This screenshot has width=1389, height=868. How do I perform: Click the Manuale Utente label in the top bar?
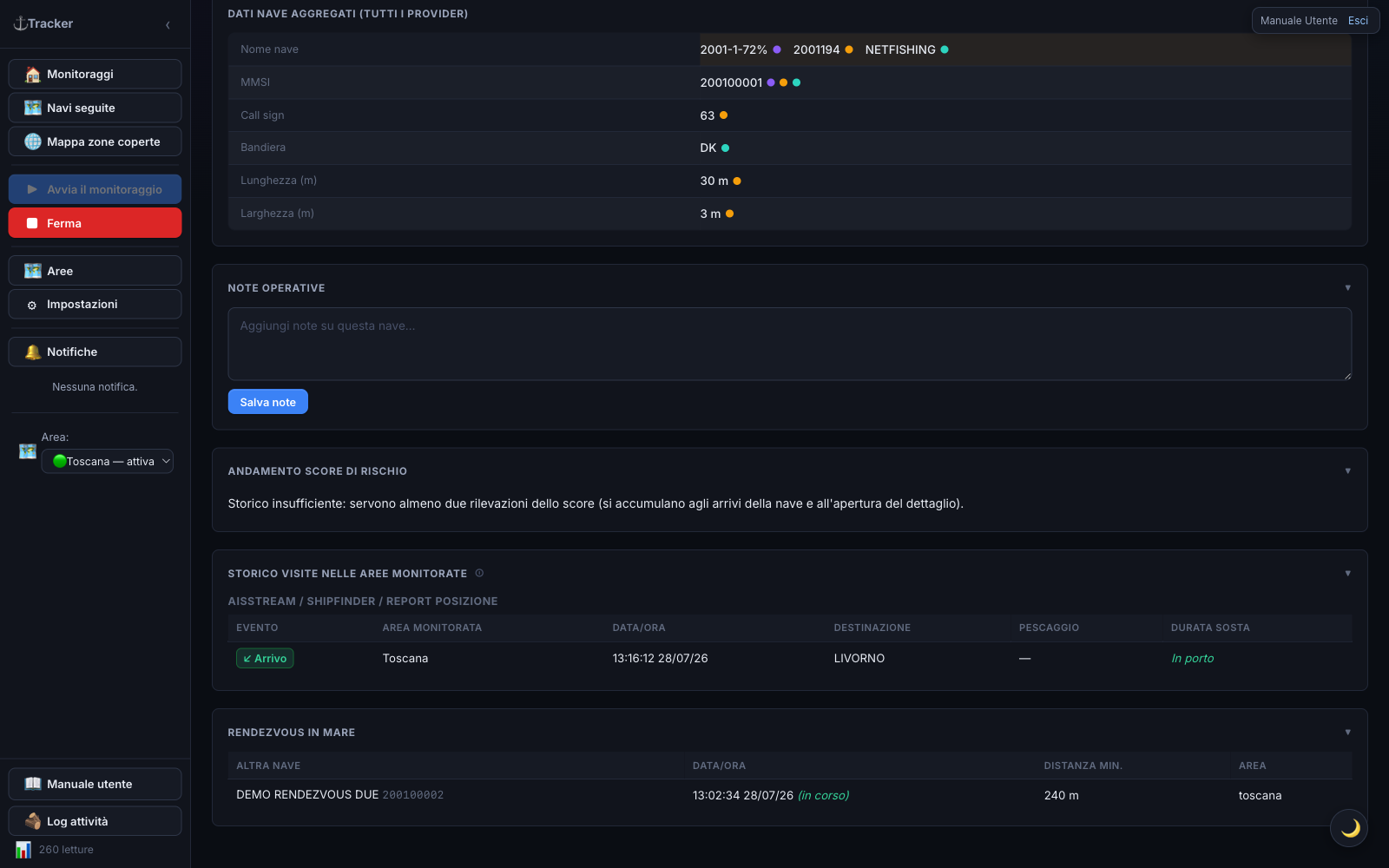[1299, 21]
